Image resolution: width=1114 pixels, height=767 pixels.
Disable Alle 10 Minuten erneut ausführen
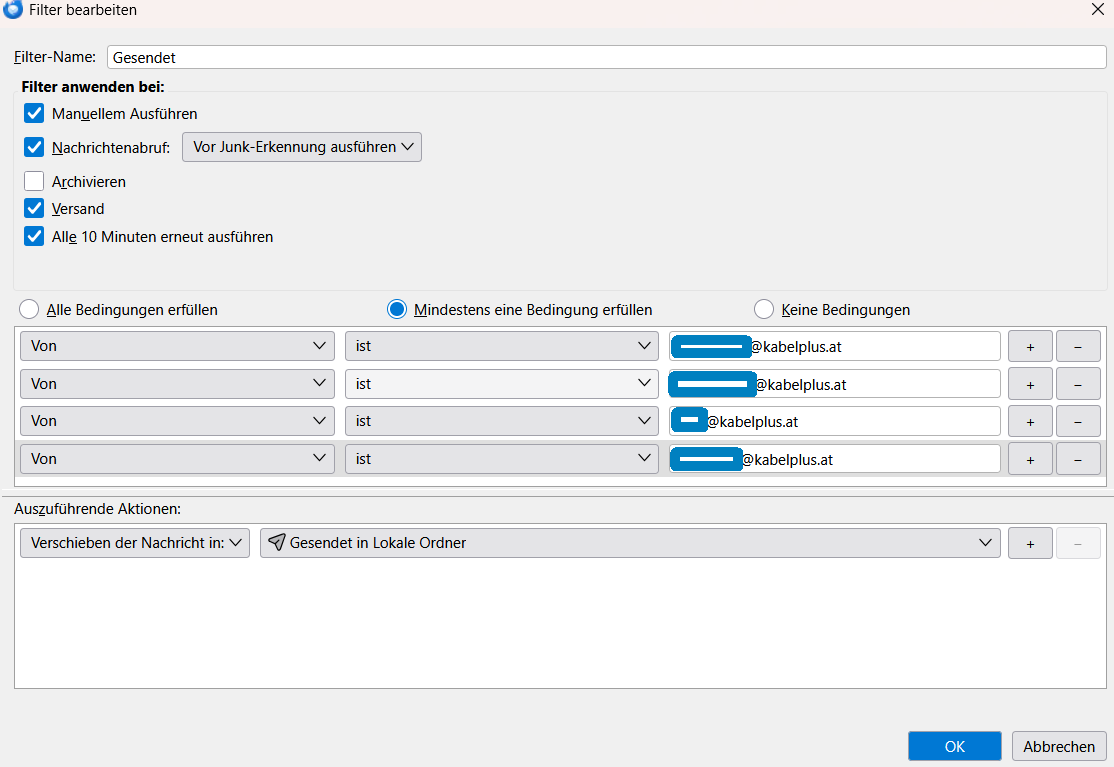pos(34,236)
